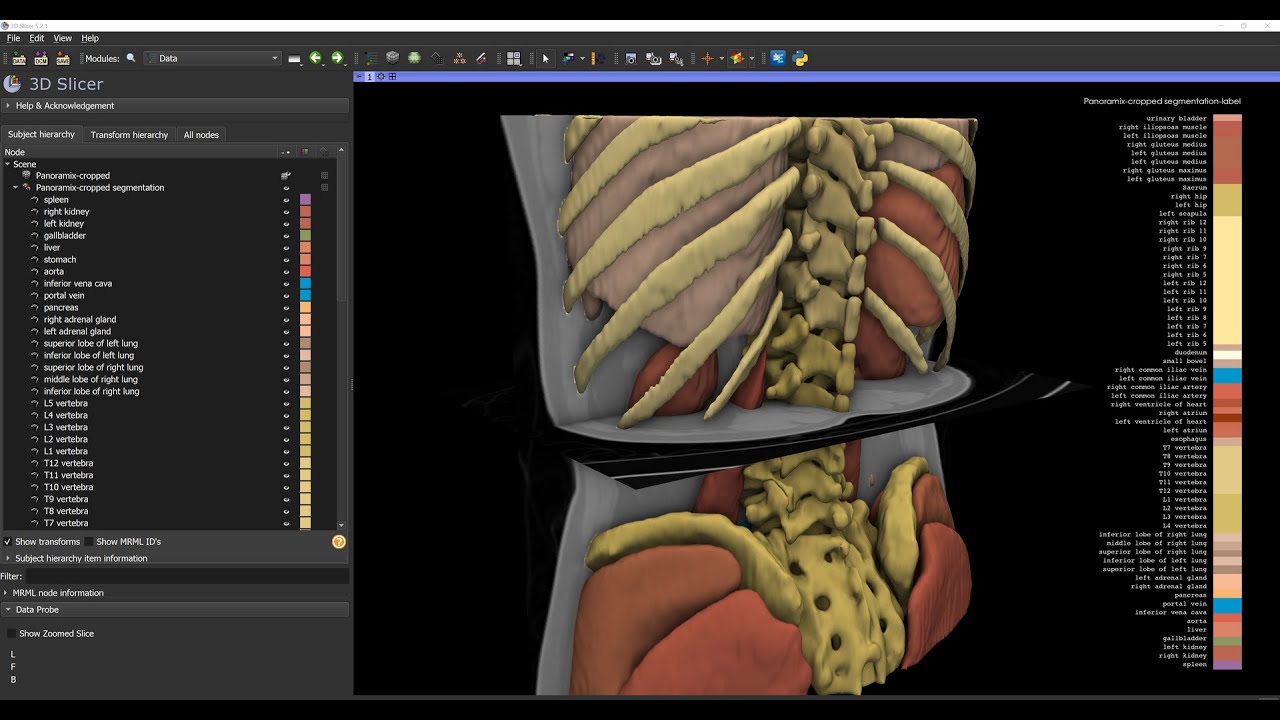The image size is (1280, 720).
Task: Click the subject hierarchy tree scrollbar
Action: 341,230
